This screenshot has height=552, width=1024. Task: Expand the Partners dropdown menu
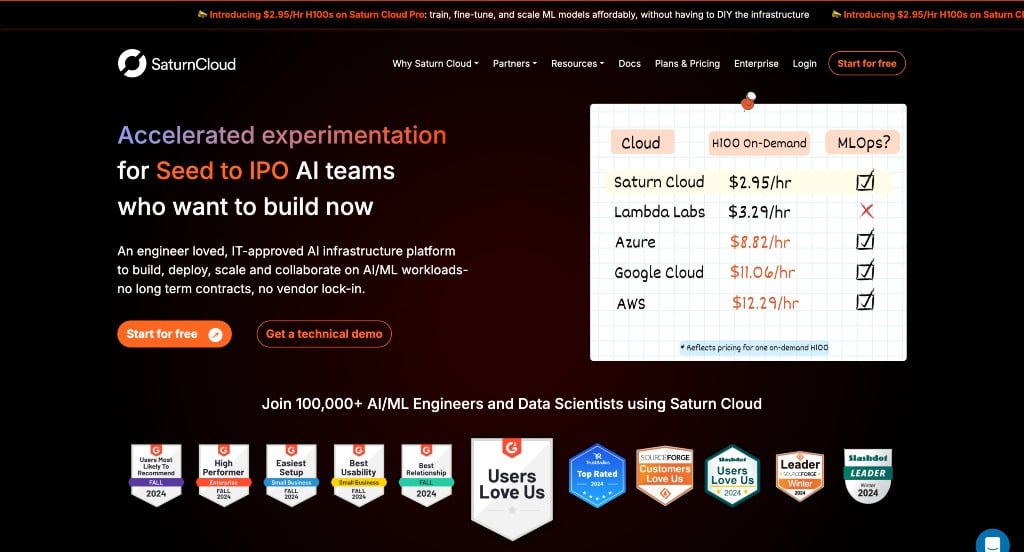click(515, 63)
